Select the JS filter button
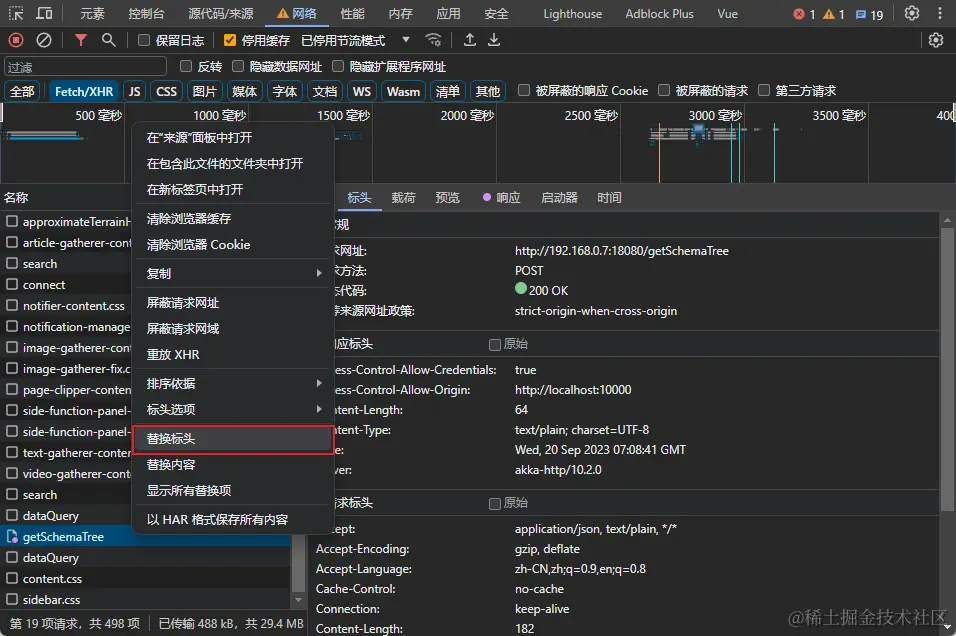956x636 pixels. 134,91
